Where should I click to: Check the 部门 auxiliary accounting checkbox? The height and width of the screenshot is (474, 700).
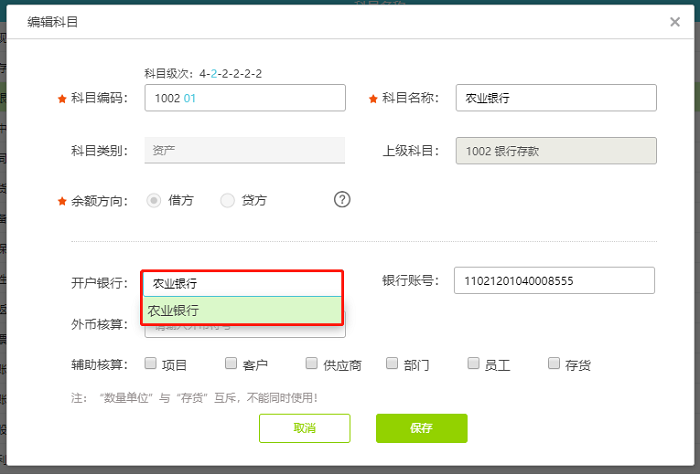coord(392,363)
